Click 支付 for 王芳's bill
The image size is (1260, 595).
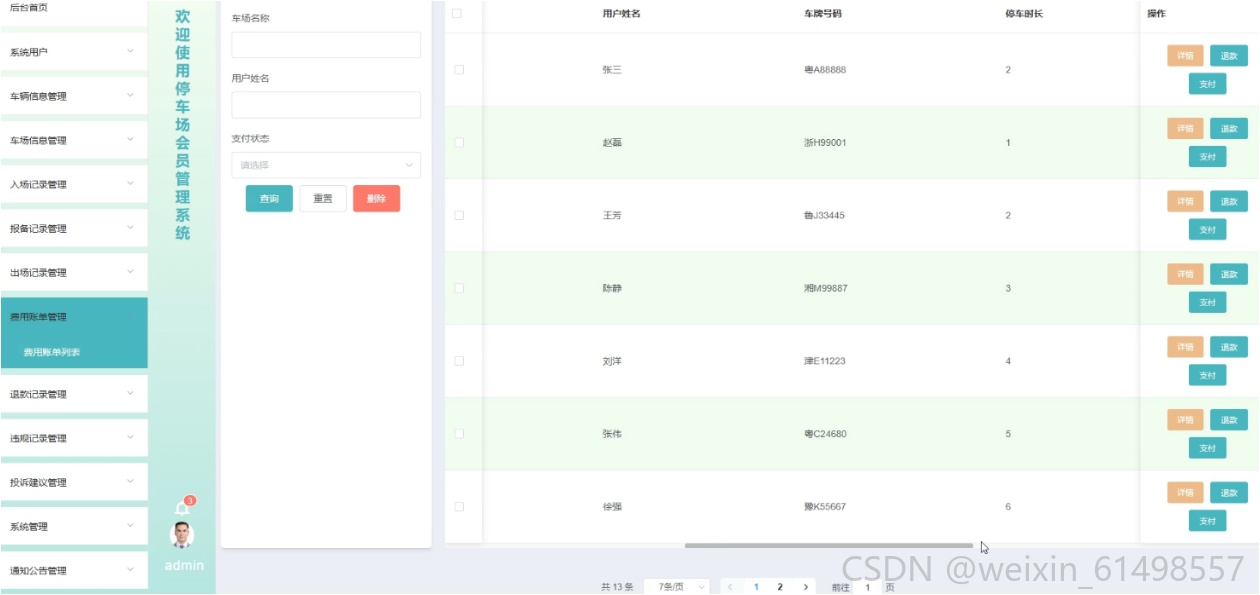[1207, 230]
